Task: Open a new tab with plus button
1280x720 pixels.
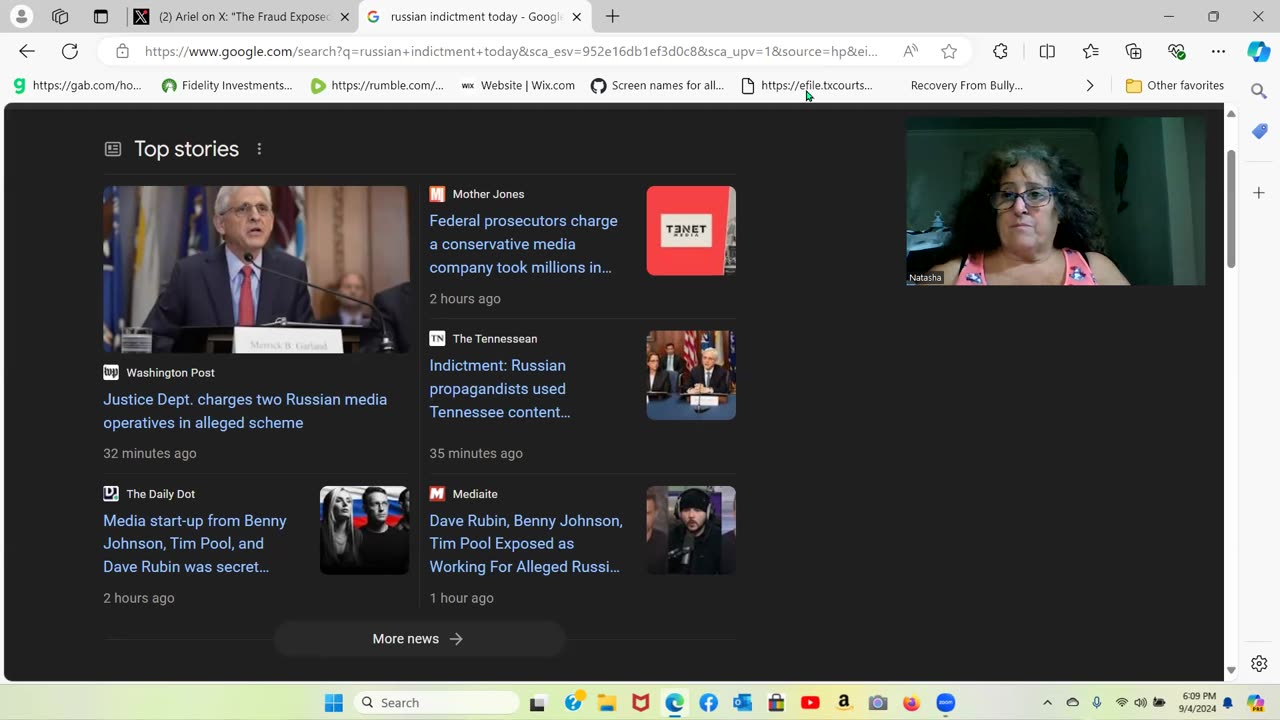Action: pyautogui.click(x=612, y=17)
